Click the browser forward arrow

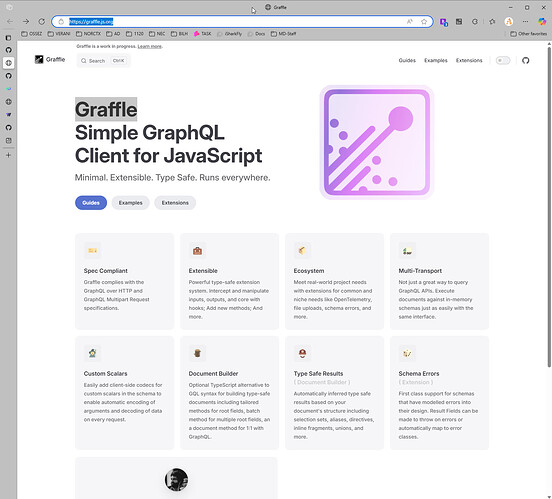26,21
